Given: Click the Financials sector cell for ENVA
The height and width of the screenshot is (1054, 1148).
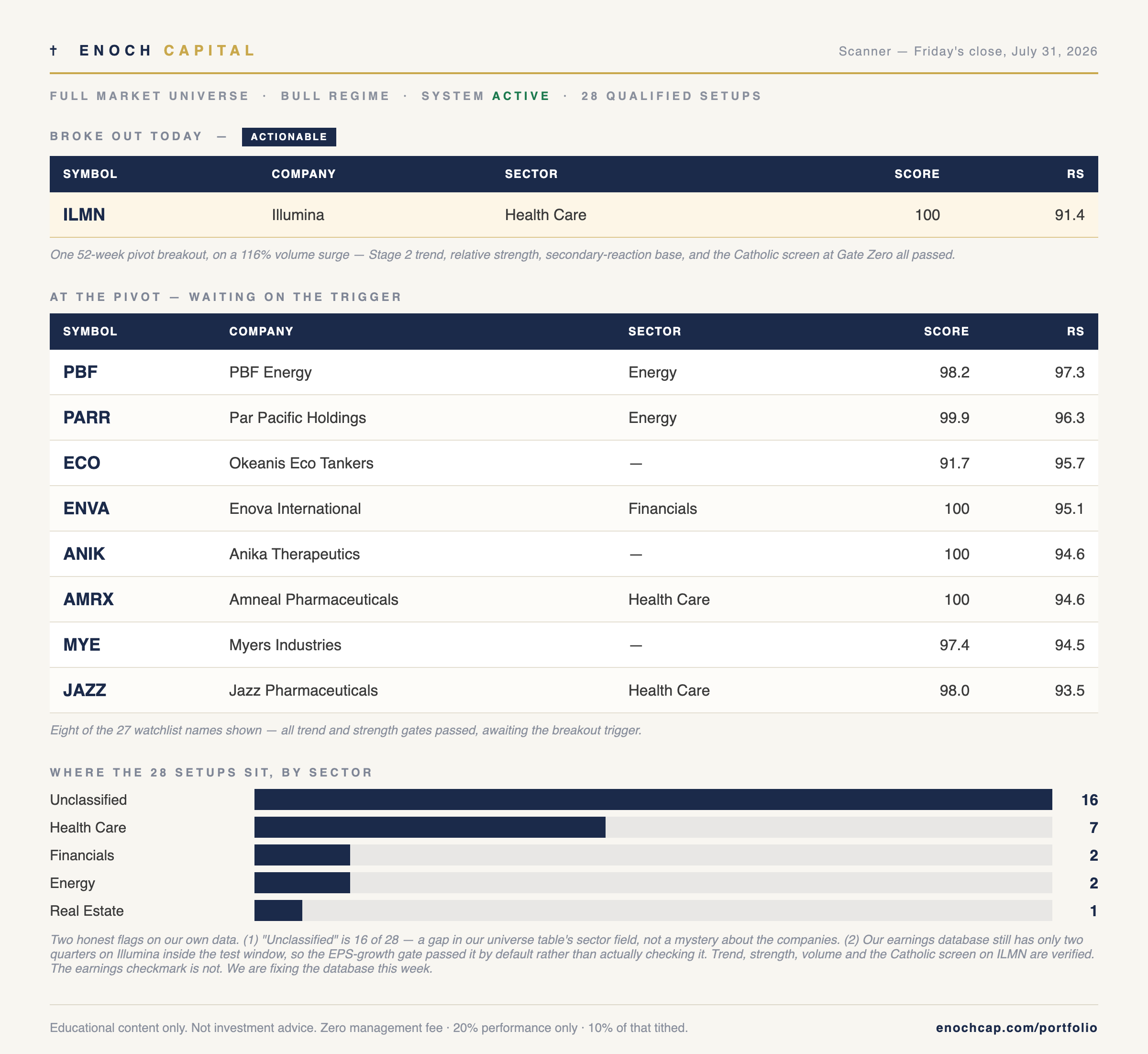Looking at the screenshot, I should coord(662,509).
